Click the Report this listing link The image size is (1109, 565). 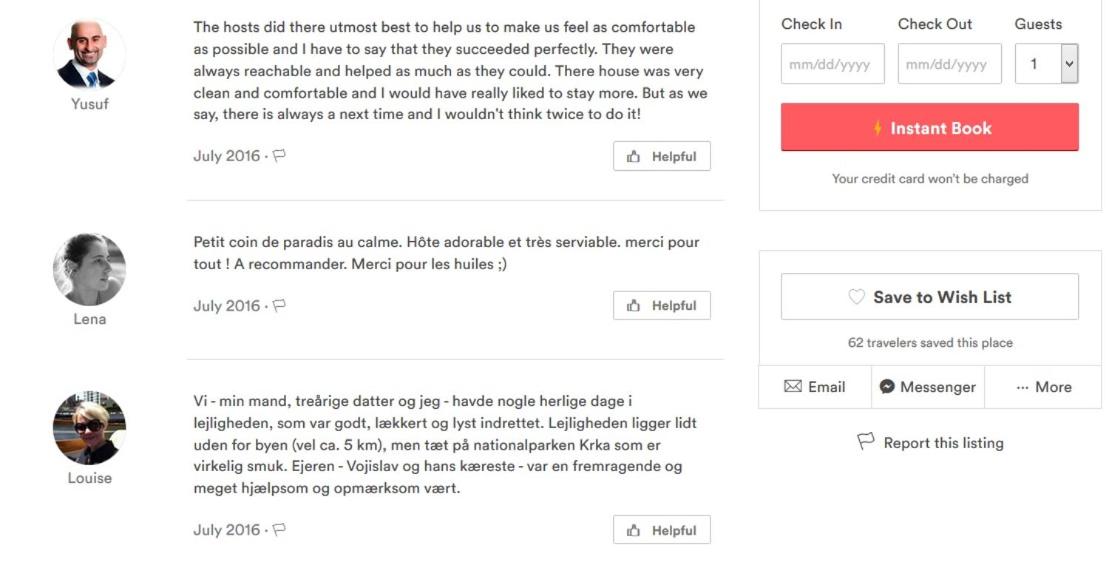(943, 443)
